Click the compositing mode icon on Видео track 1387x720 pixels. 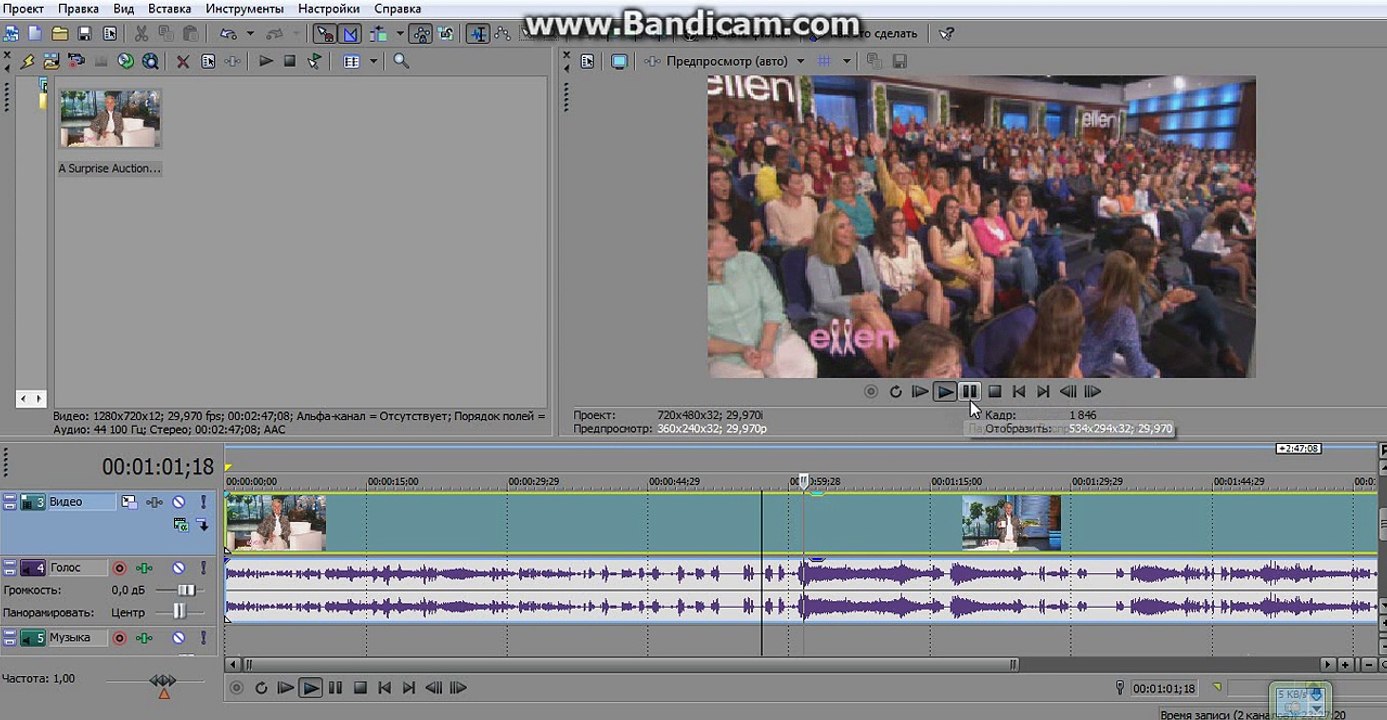tap(180, 524)
